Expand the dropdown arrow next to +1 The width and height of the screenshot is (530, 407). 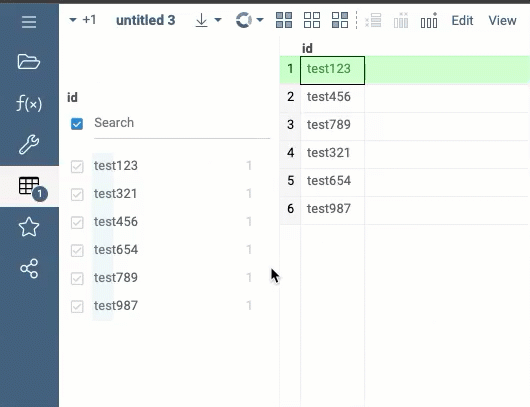(73, 20)
